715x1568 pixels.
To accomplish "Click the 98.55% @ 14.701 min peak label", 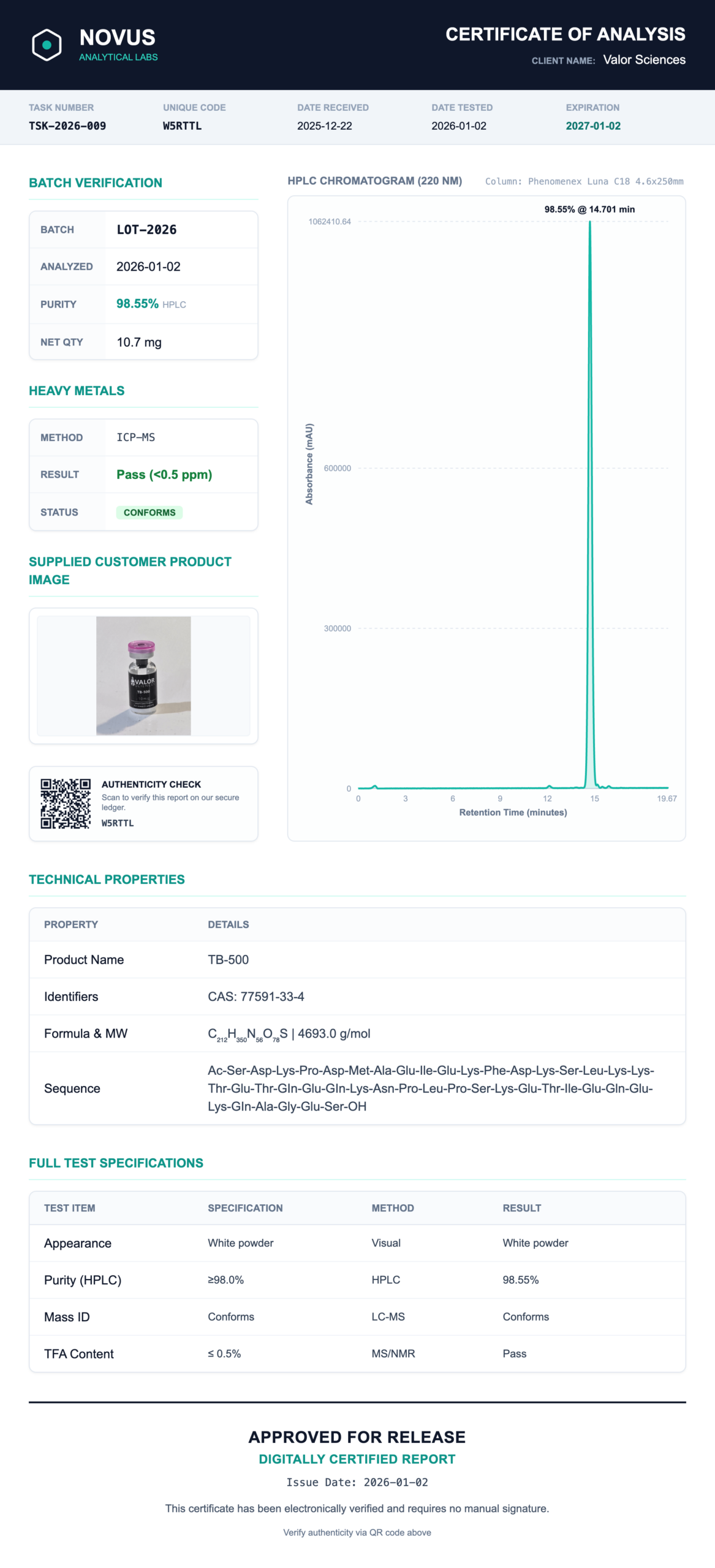I will tap(589, 209).
